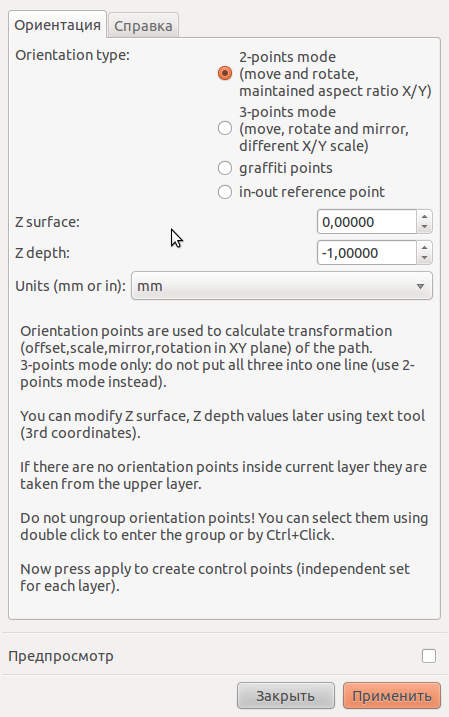Pick the in-out reference point option
449x717 pixels.
point(224,192)
